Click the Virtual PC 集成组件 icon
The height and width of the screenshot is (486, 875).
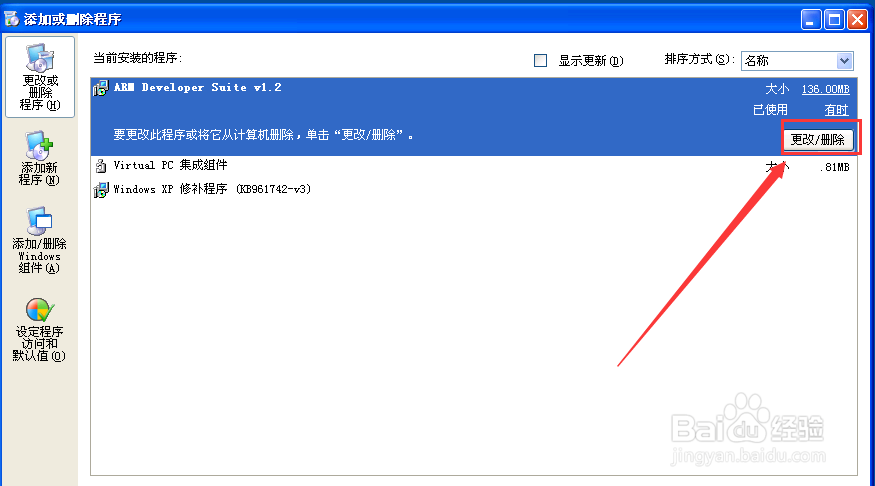(101, 166)
